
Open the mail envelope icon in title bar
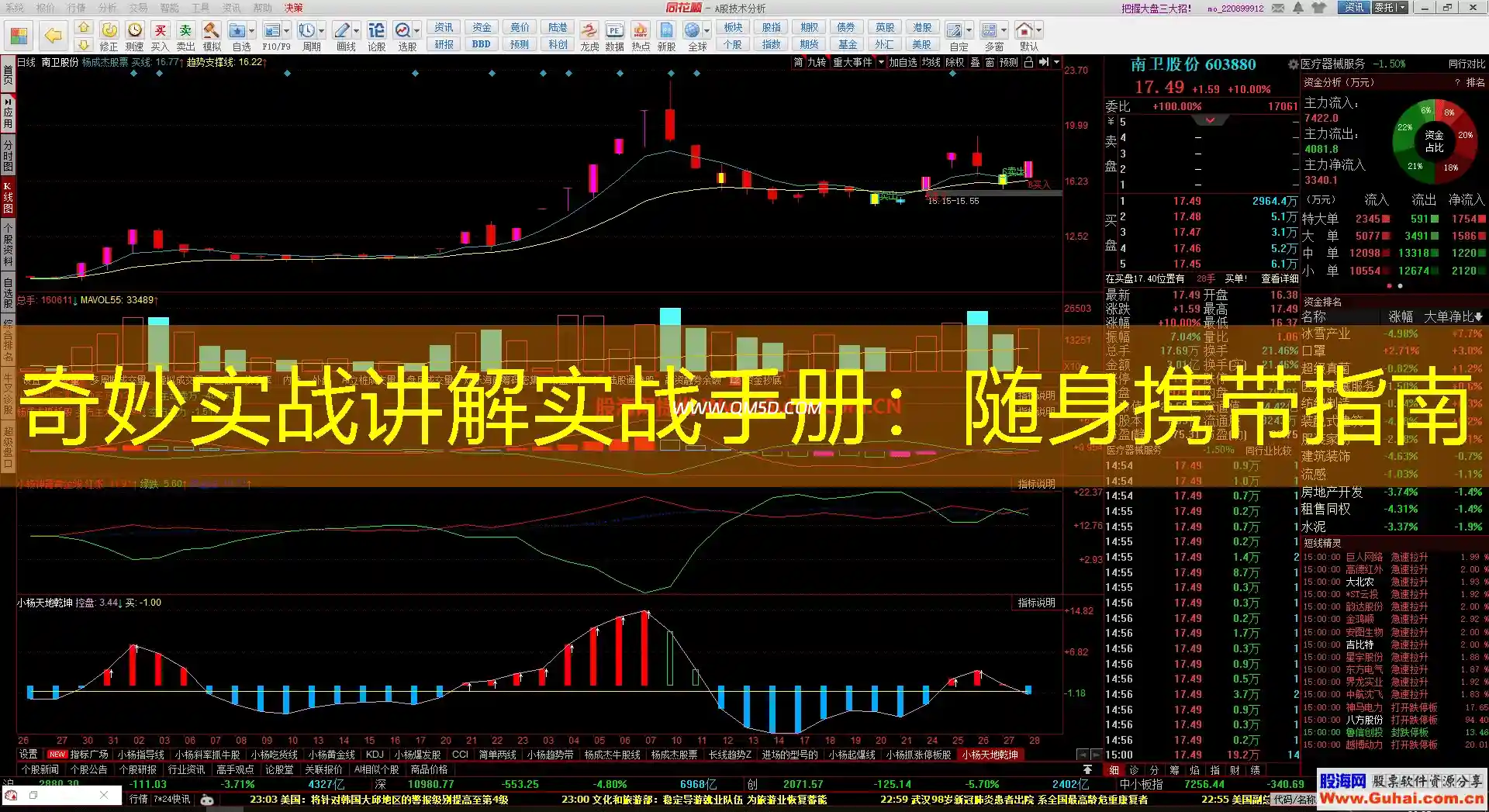pos(1279,8)
